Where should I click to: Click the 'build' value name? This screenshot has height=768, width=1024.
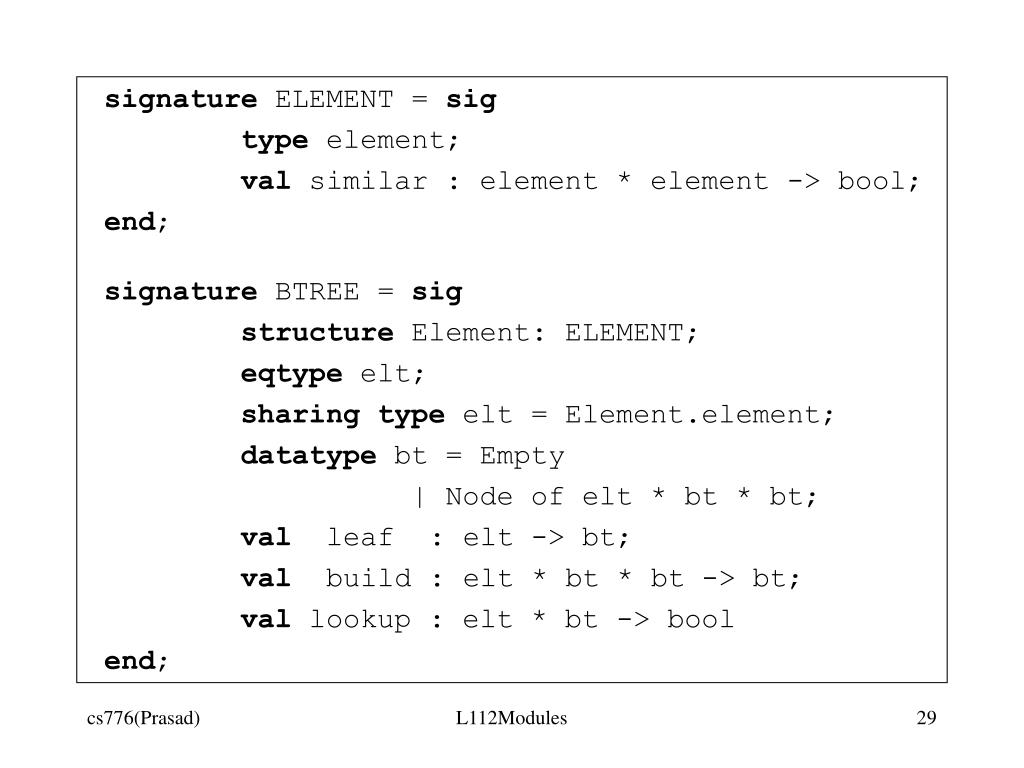coord(368,579)
